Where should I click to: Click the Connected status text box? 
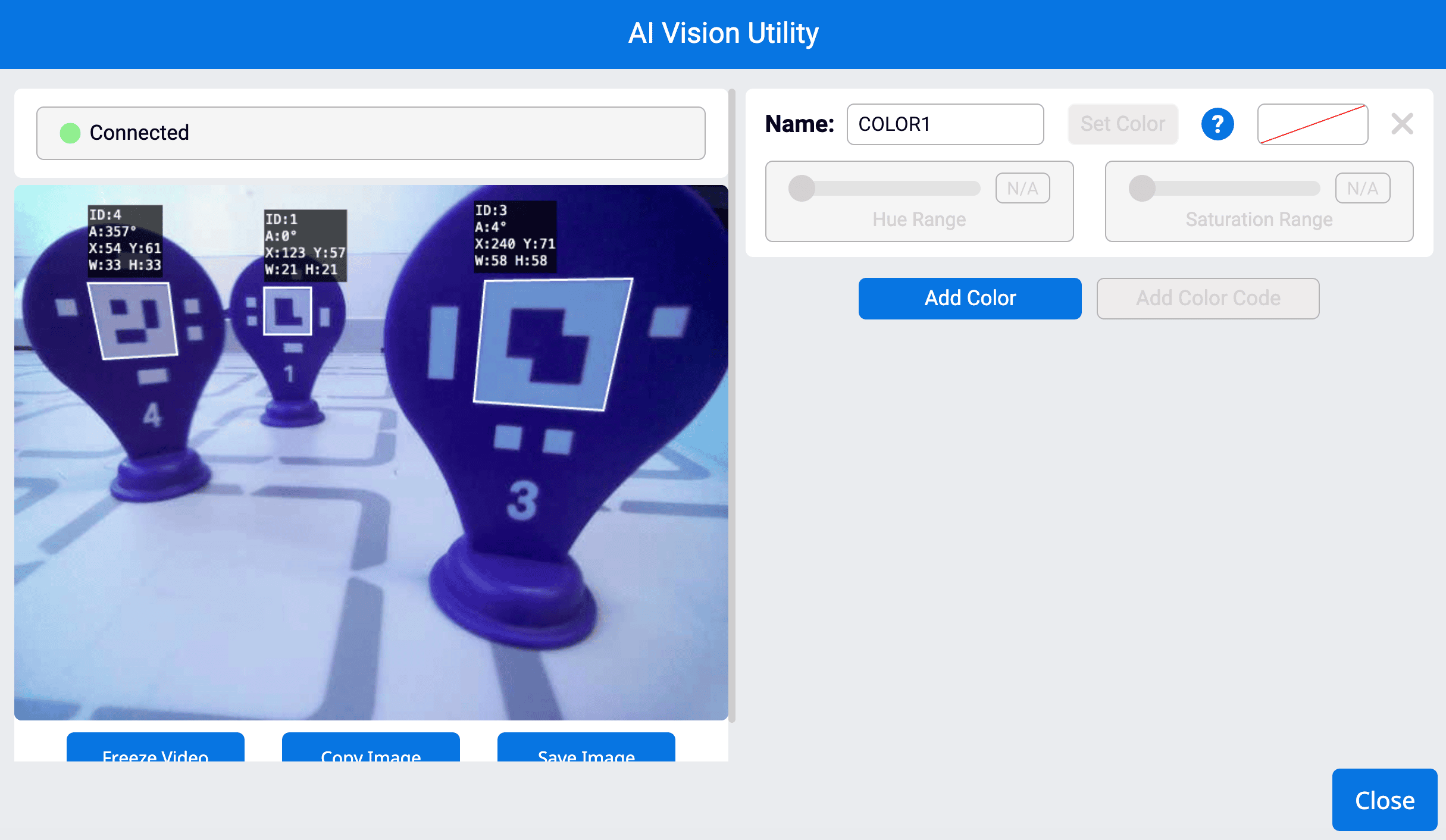coord(371,133)
